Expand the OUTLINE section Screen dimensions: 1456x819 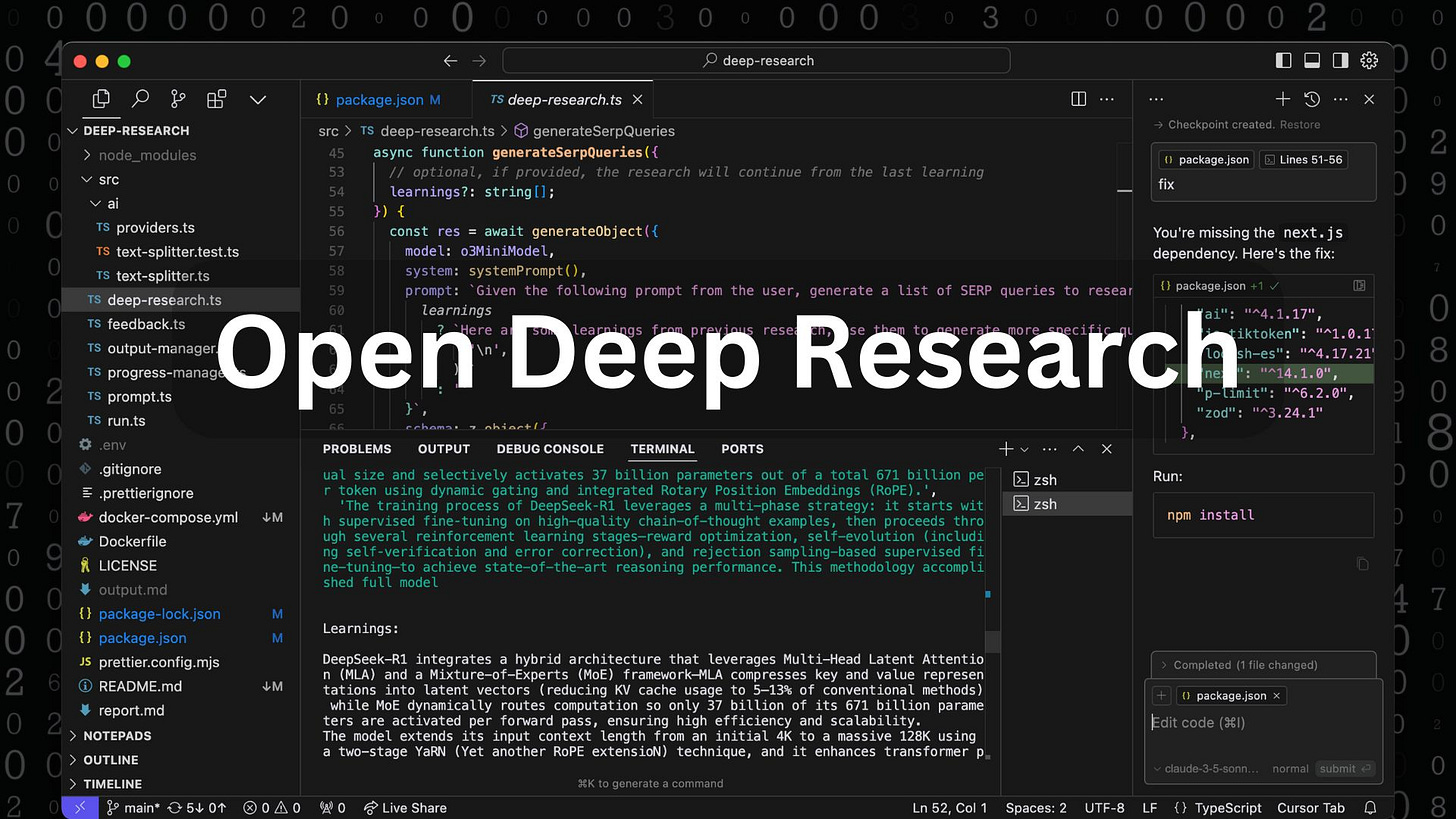[110, 760]
